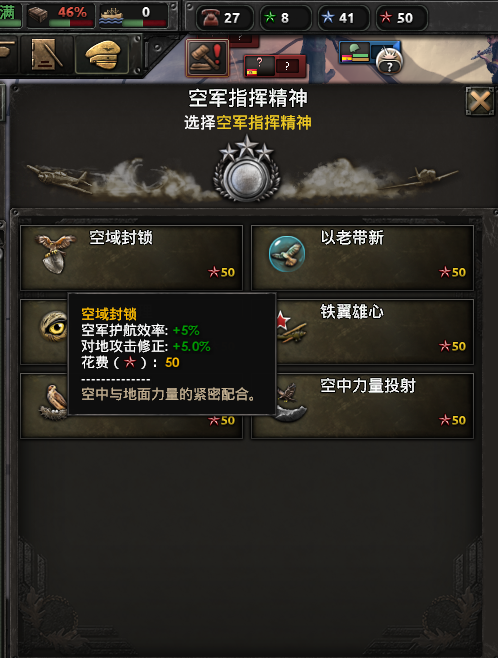Select the green star army experience counter
The height and width of the screenshot is (658, 498).
click(285, 18)
